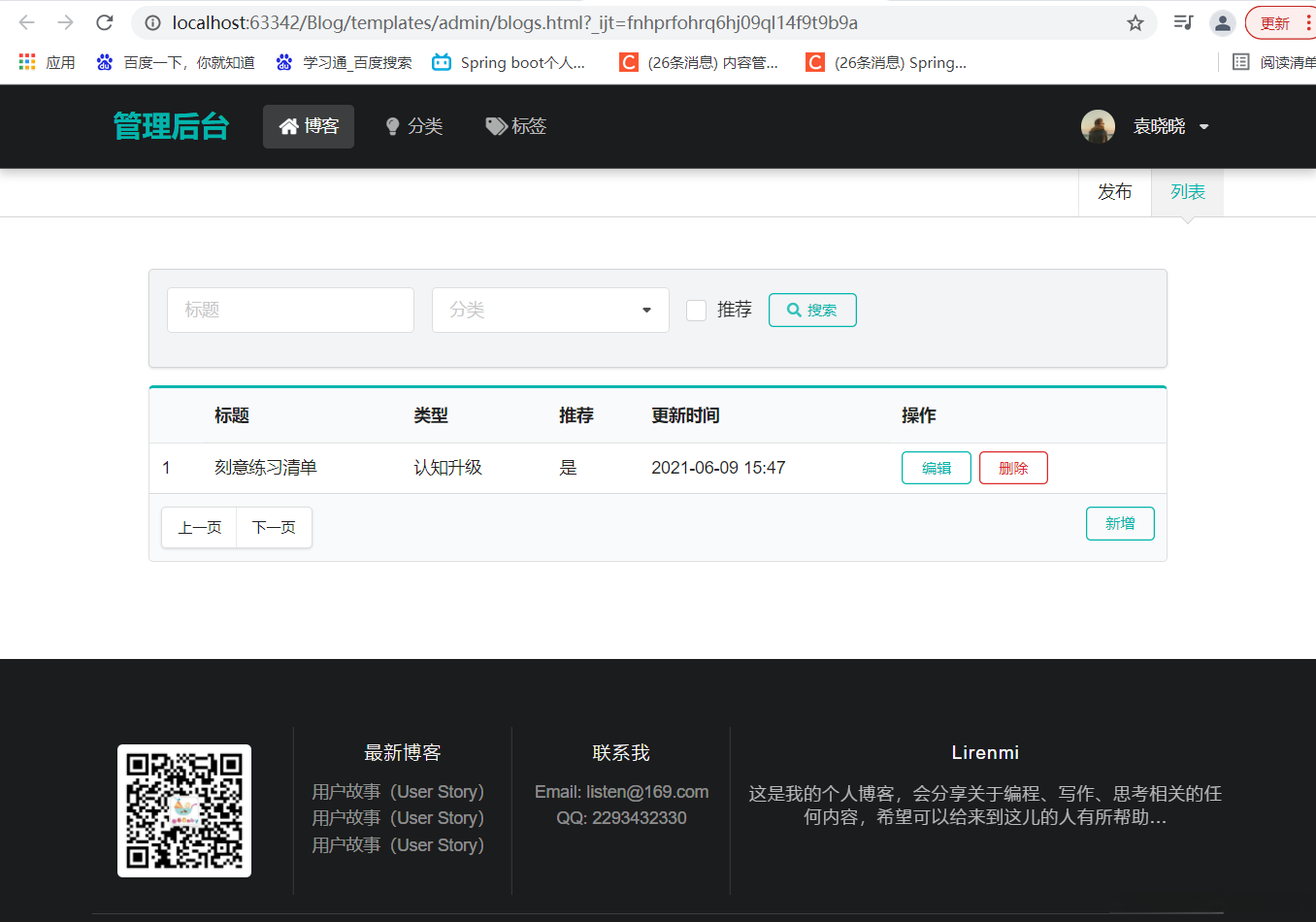Click the 编辑 button for 刻意练习清单
The width and height of the screenshot is (1316, 922).
(936, 467)
